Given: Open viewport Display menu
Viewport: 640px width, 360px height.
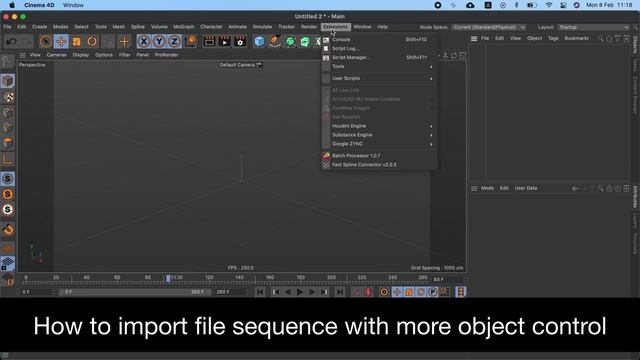Looking at the screenshot, I should click(x=81, y=55).
